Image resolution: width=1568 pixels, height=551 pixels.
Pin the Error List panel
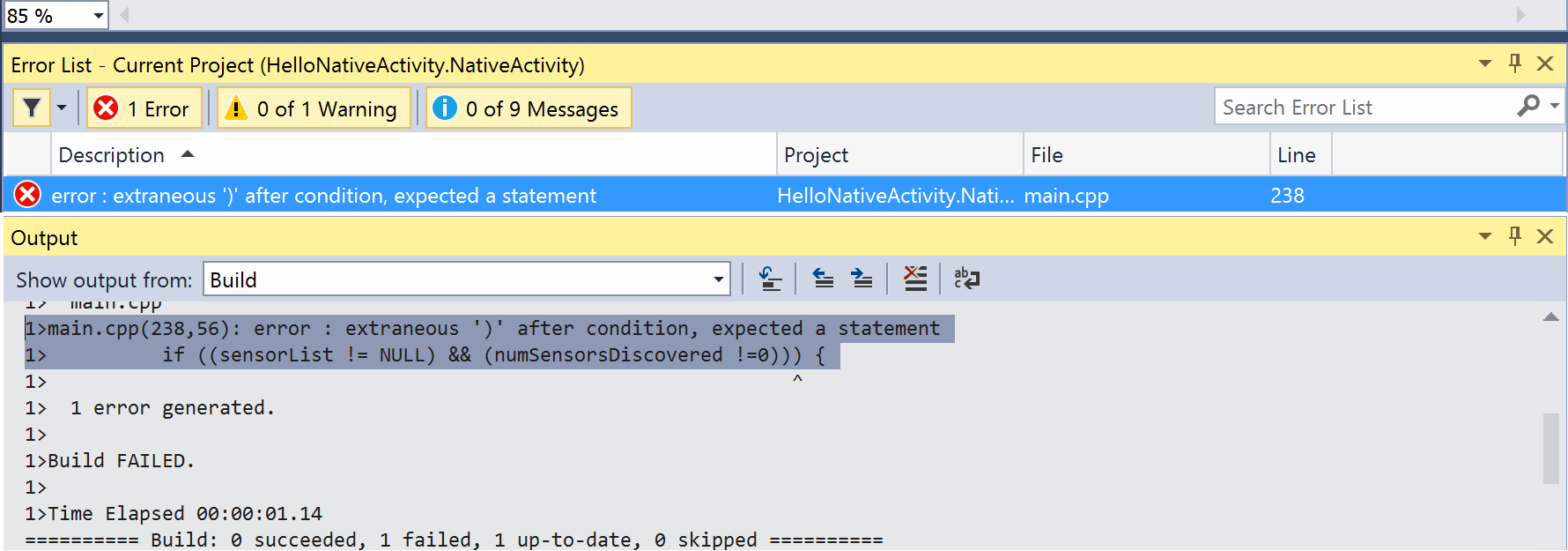point(1515,63)
